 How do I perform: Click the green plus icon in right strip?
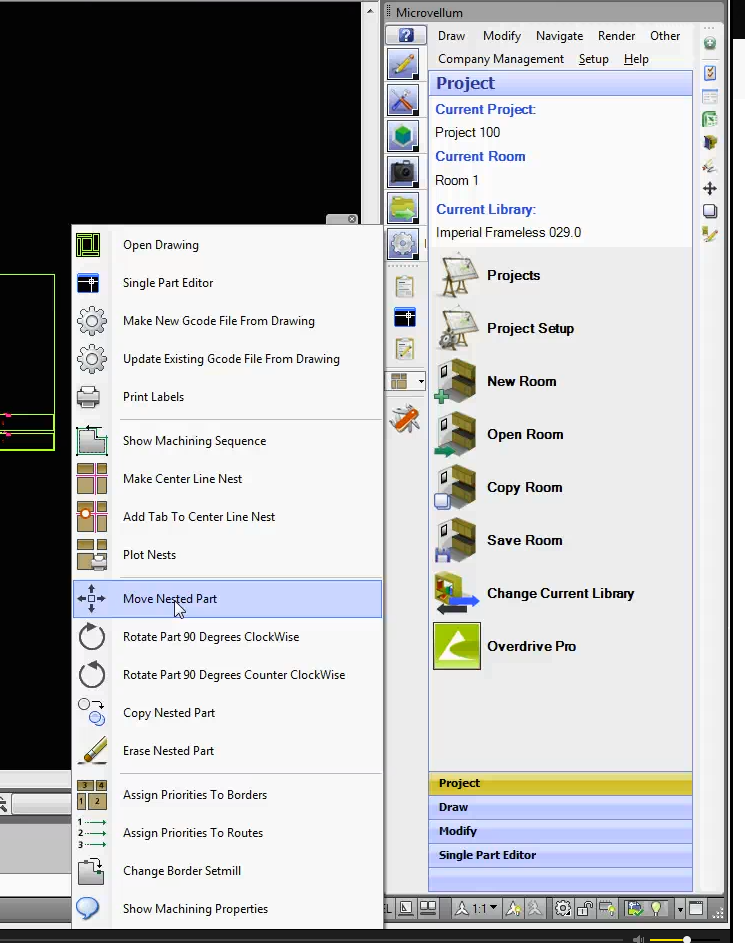click(x=710, y=43)
